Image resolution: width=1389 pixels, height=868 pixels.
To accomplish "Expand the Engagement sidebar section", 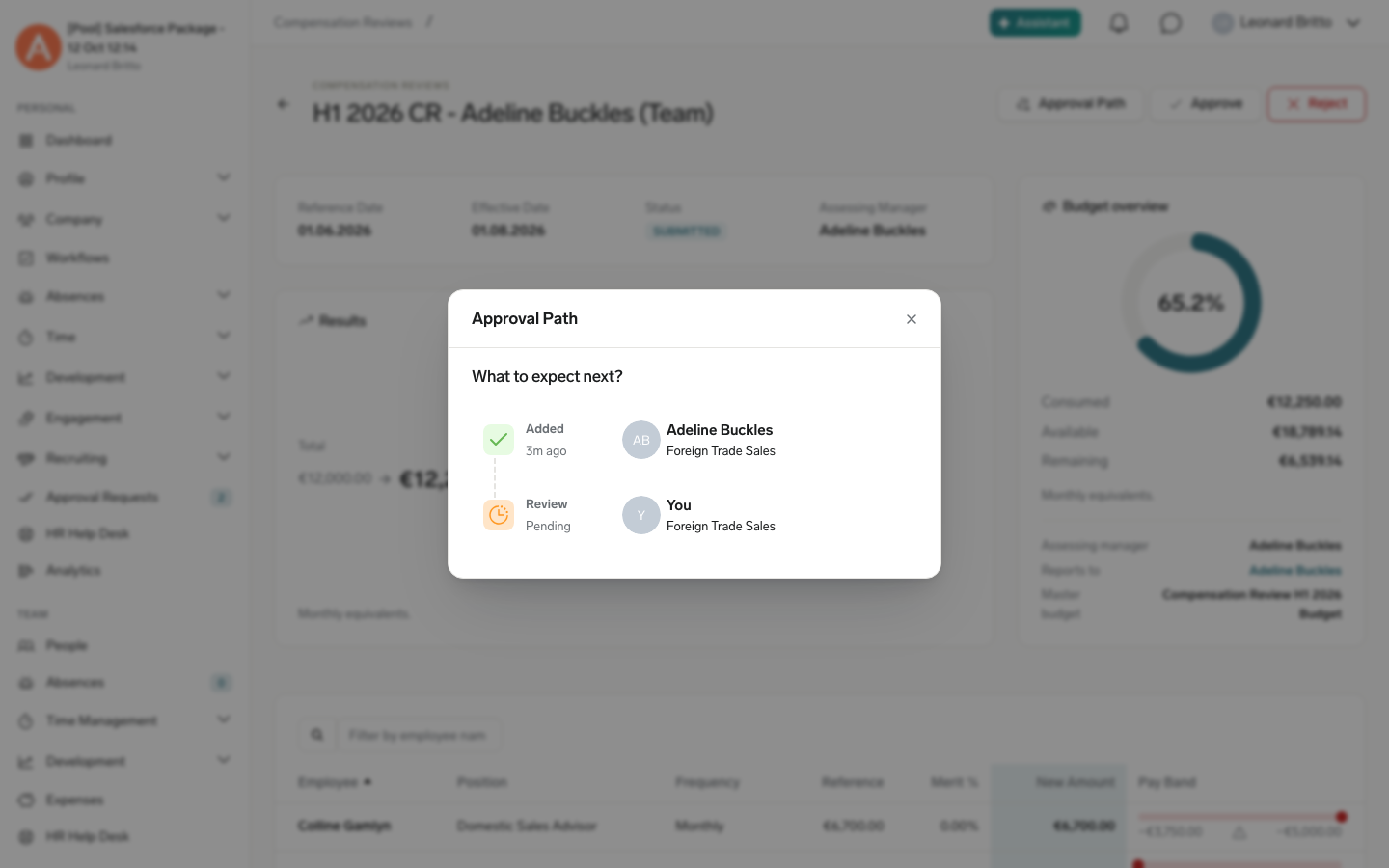I will click(x=224, y=417).
